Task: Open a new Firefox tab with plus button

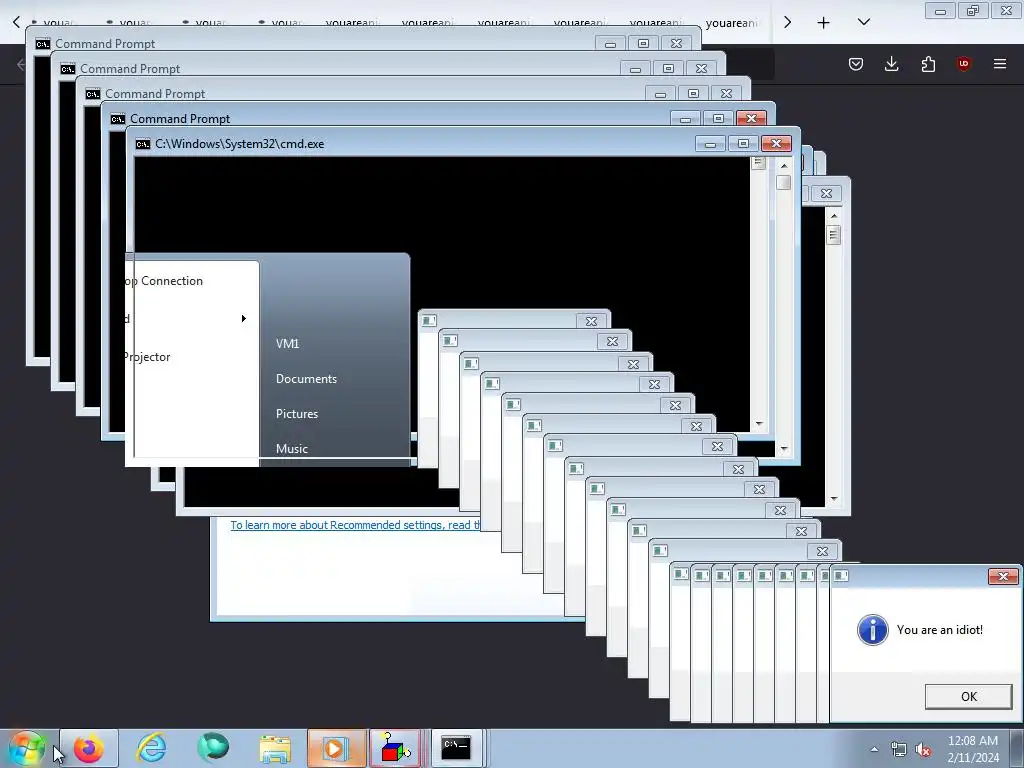Action: (x=824, y=23)
